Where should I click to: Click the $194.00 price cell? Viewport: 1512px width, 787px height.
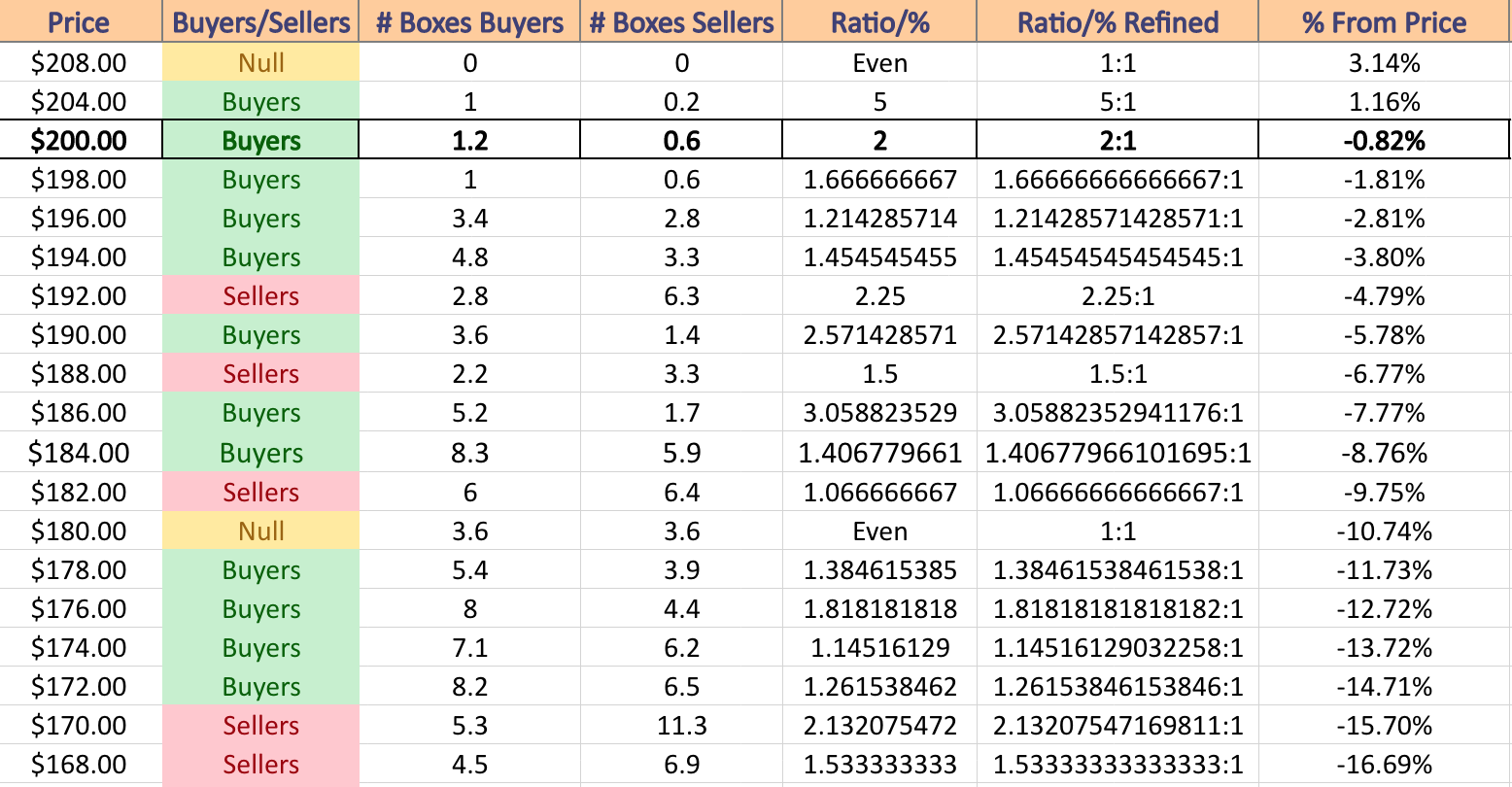[x=80, y=257]
